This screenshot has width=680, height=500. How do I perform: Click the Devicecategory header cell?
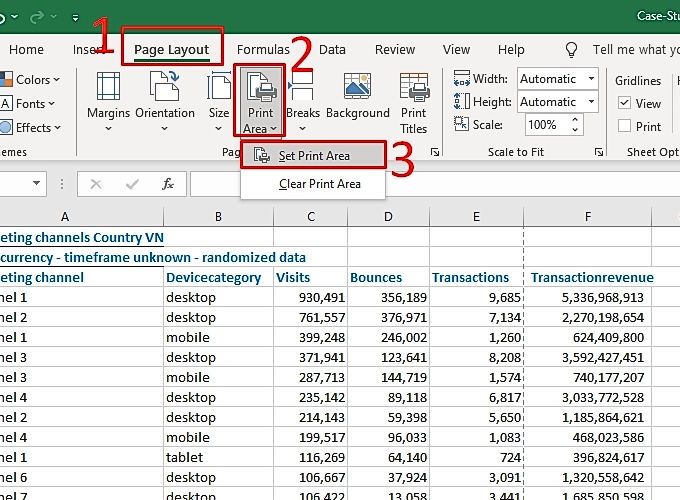(x=219, y=278)
